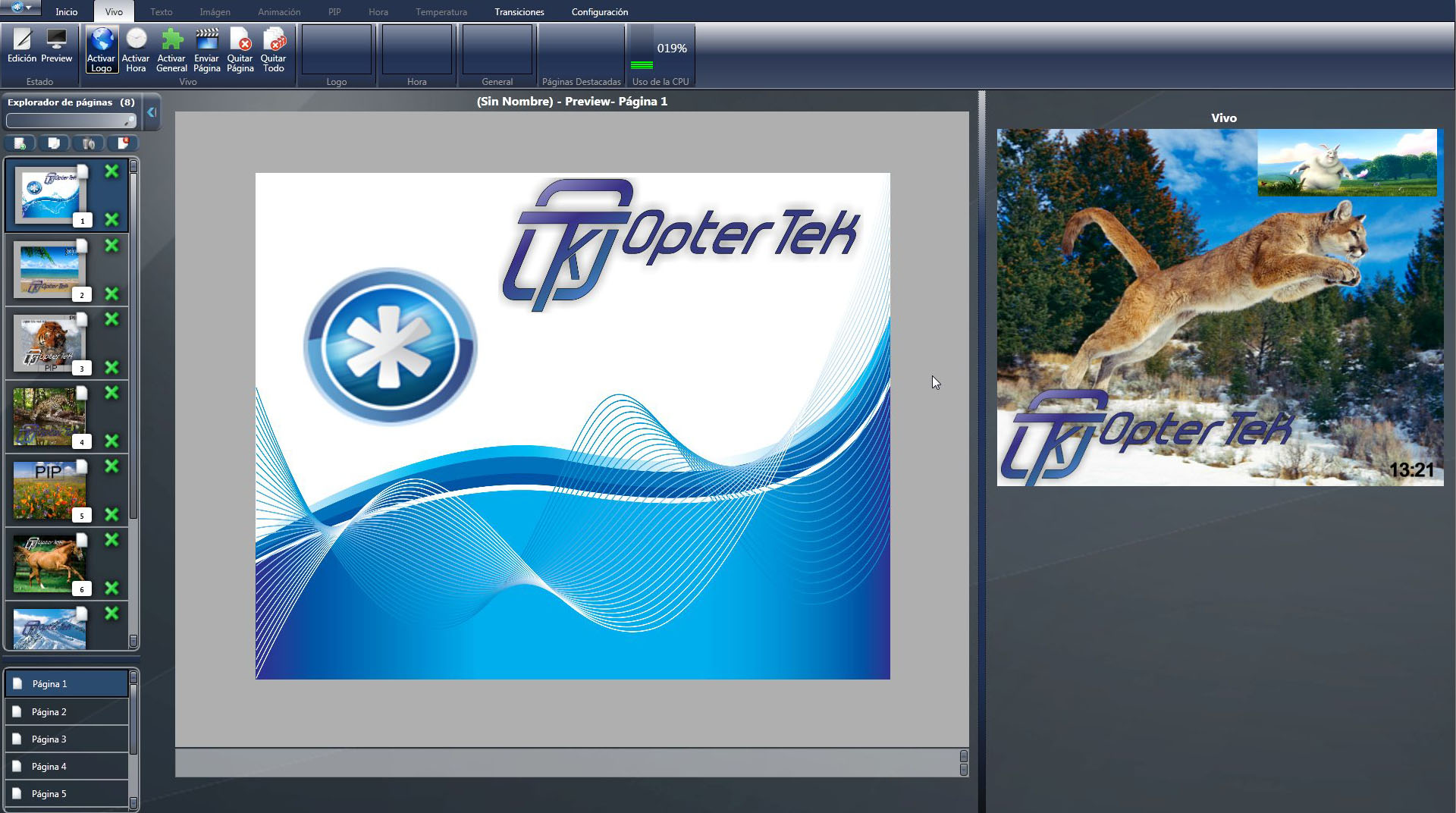Switch to Edición mode
Screen dimensions: 1456x813
[x=21, y=46]
